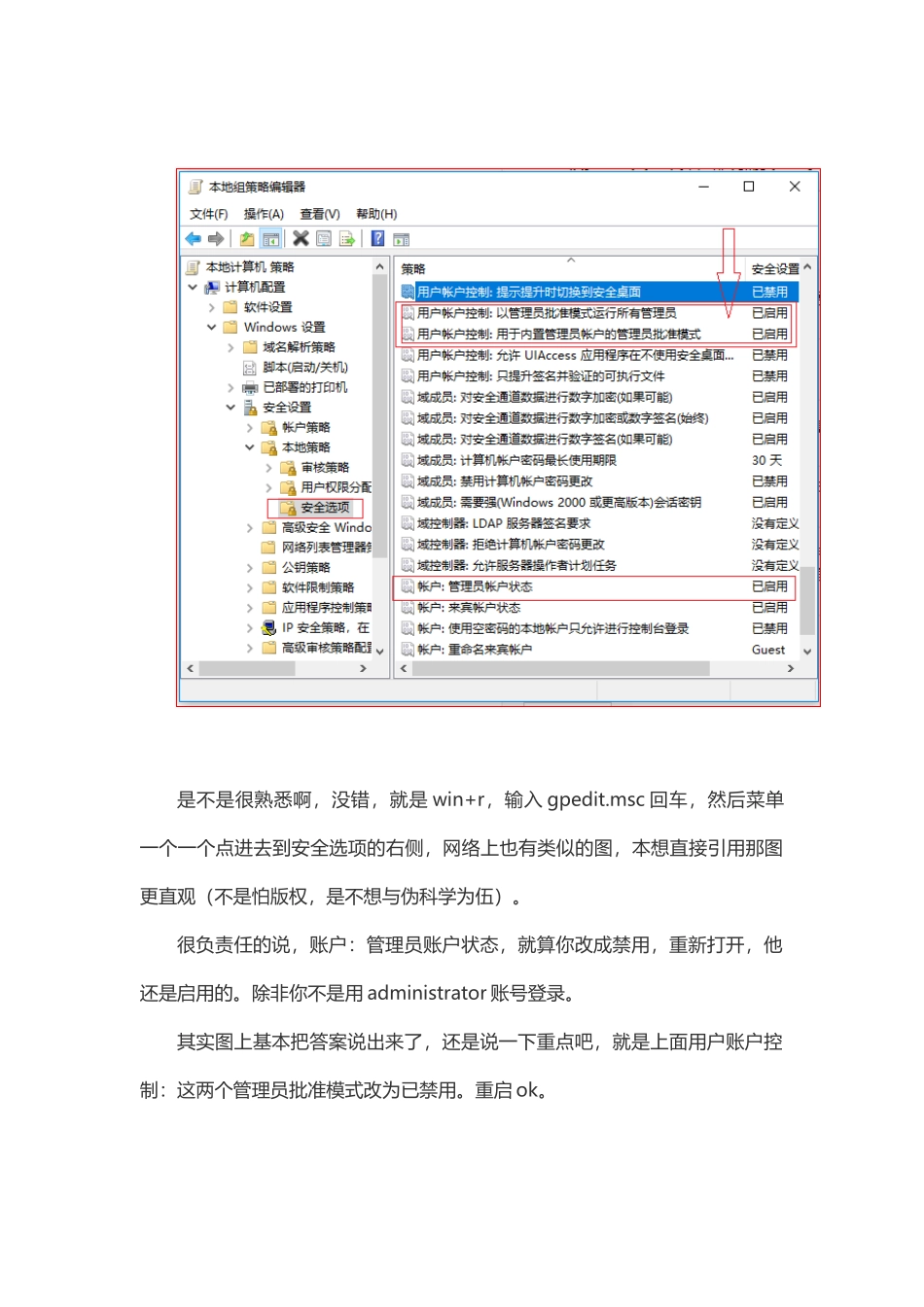
Task: Collapse the 本地策略 node arrow
Action: (x=250, y=447)
